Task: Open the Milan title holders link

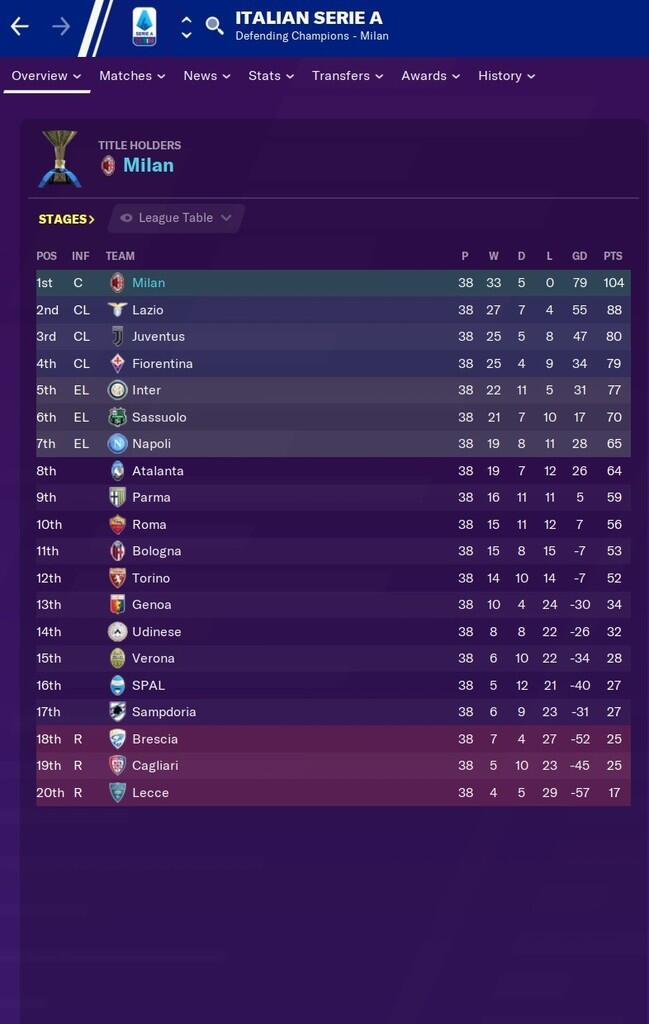Action: [148, 166]
